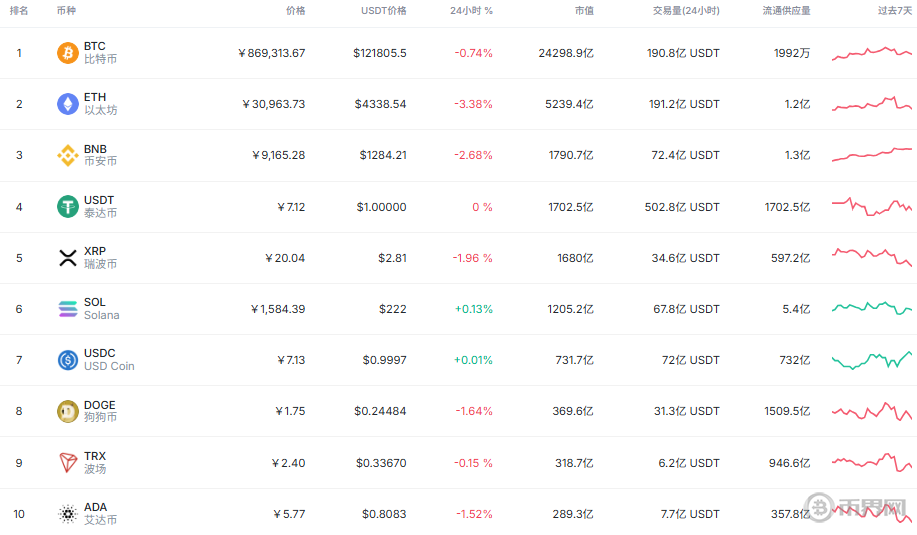The width and height of the screenshot is (917, 535).
Task: Sort by the 市值 column header
Action: (x=584, y=10)
